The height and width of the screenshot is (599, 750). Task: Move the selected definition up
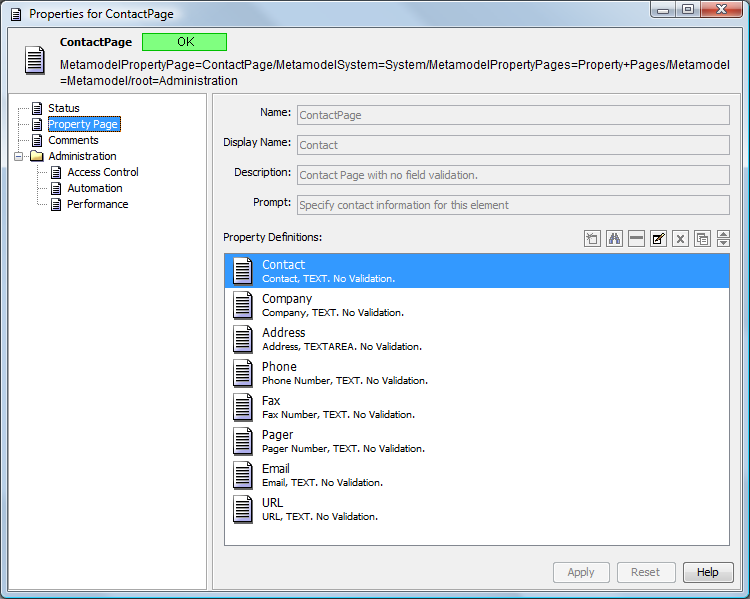(723, 234)
